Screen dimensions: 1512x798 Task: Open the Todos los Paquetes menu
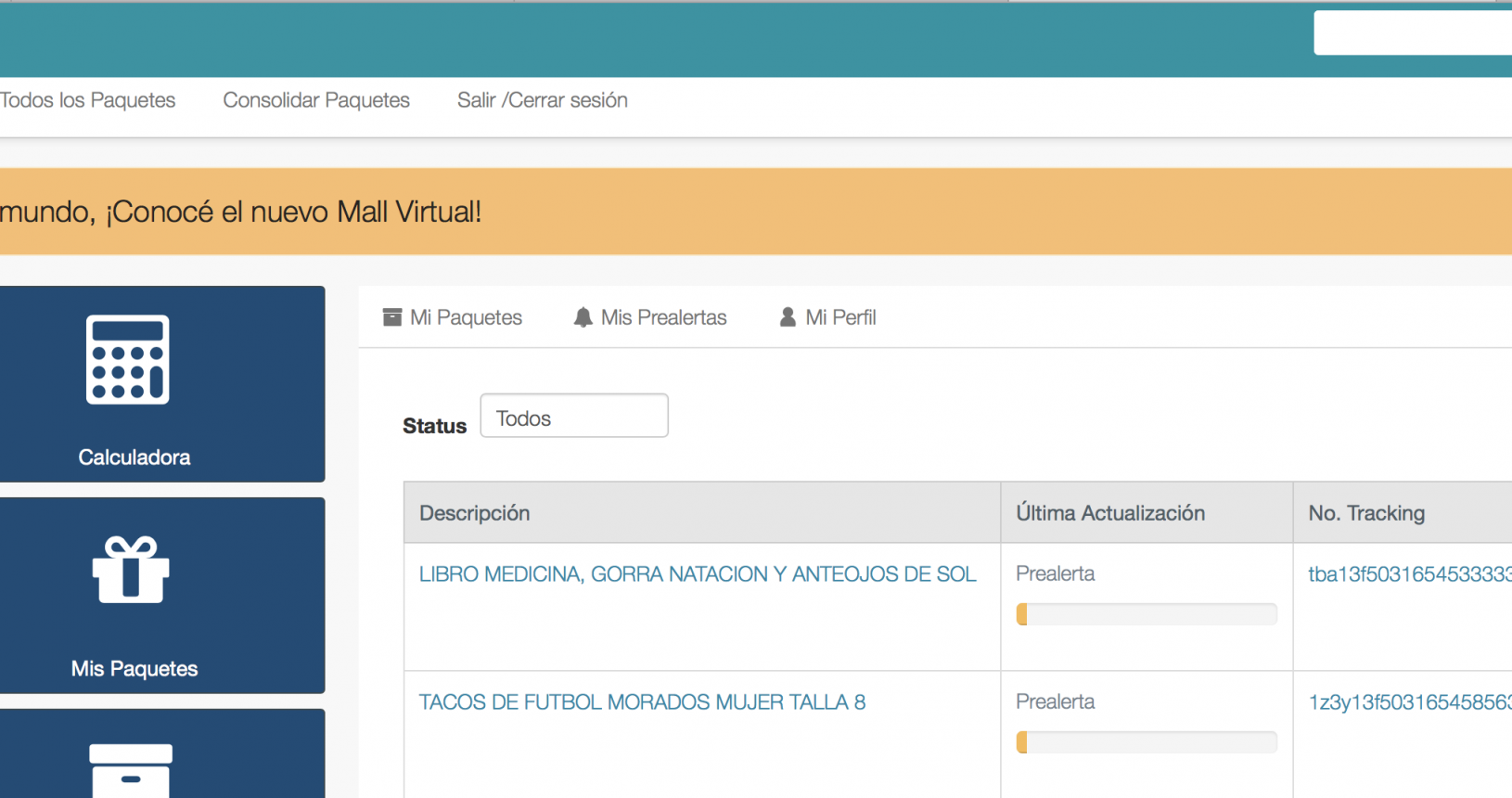click(x=87, y=100)
